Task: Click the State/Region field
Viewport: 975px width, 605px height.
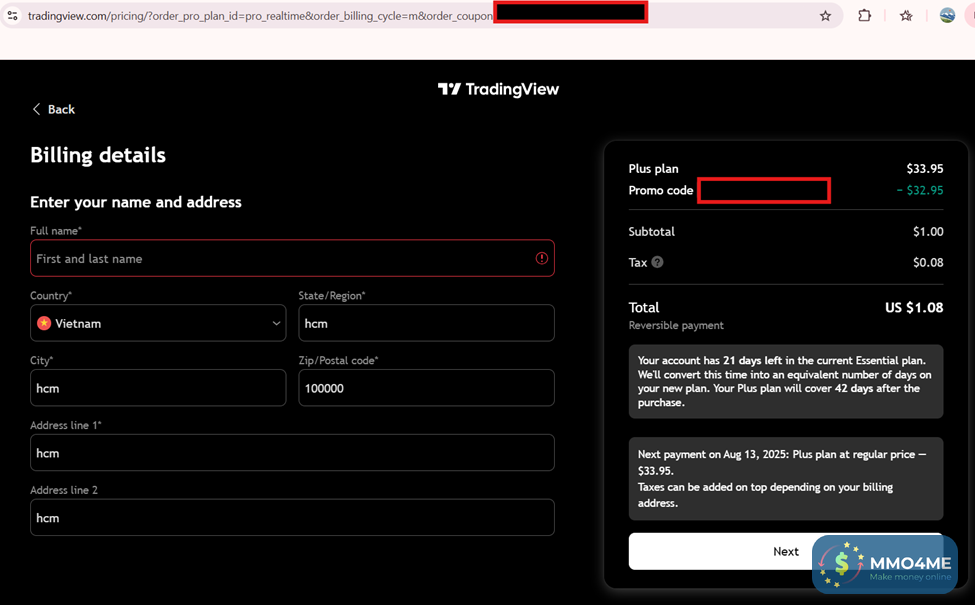Action: (427, 323)
